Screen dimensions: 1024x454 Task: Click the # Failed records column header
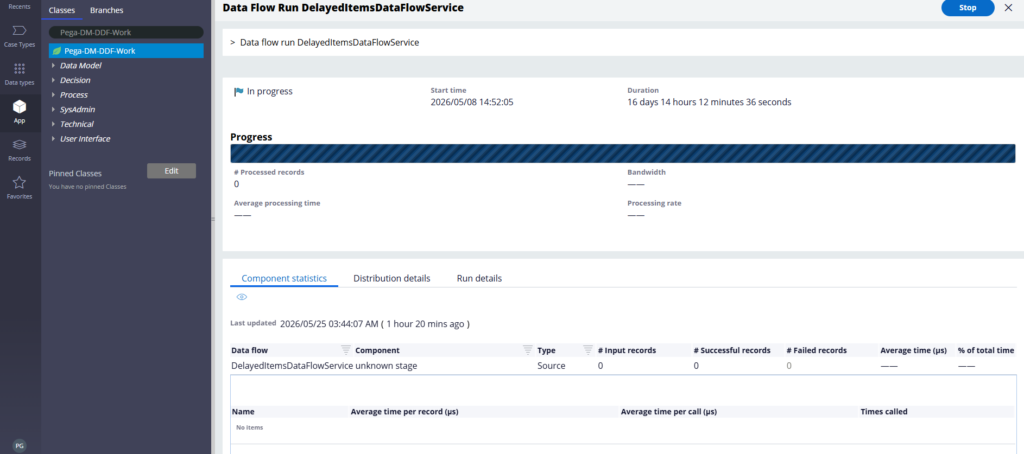click(x=816, y=350)
